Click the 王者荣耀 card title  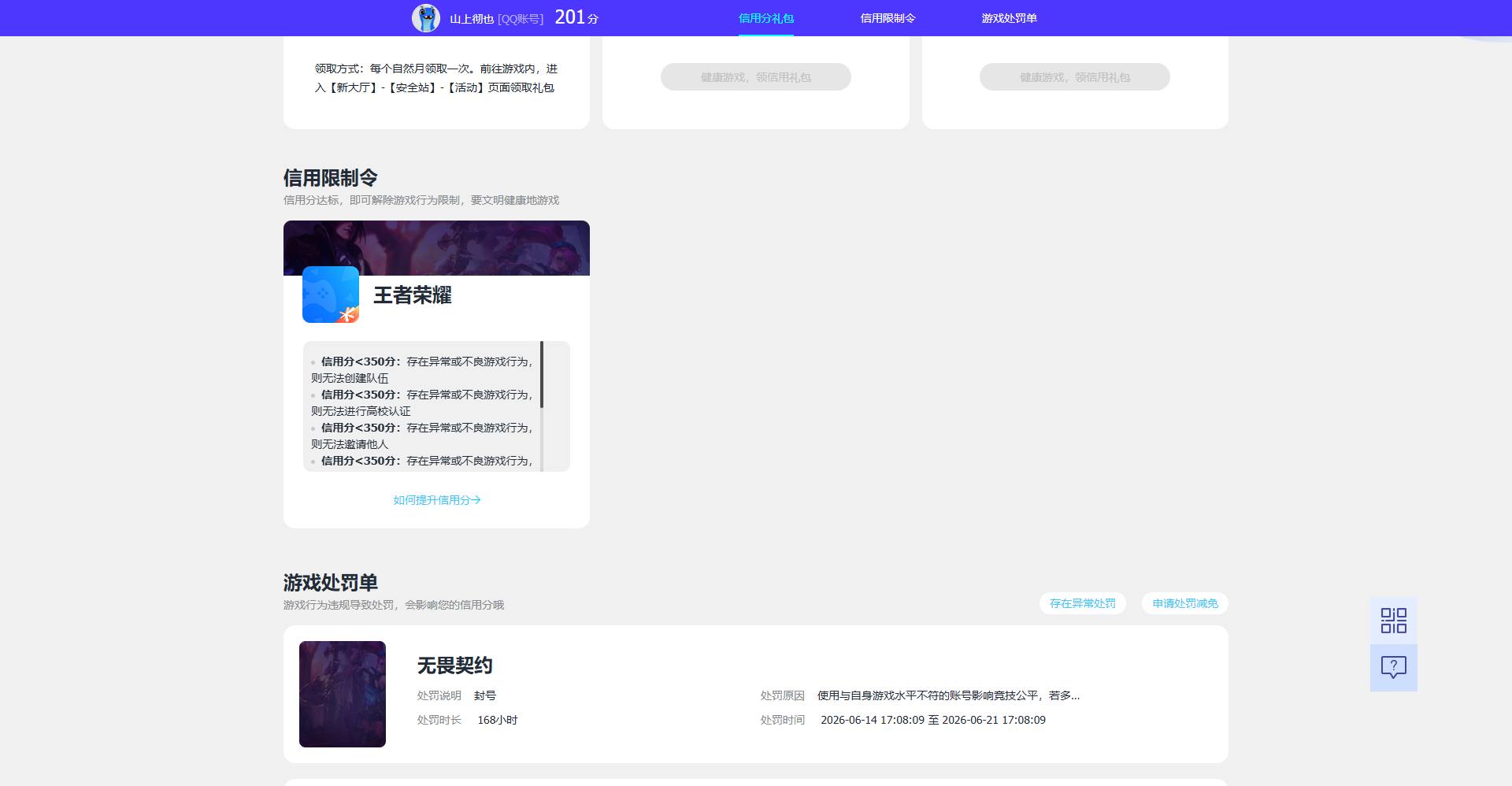pyautogui.click(x=412, y=295)
